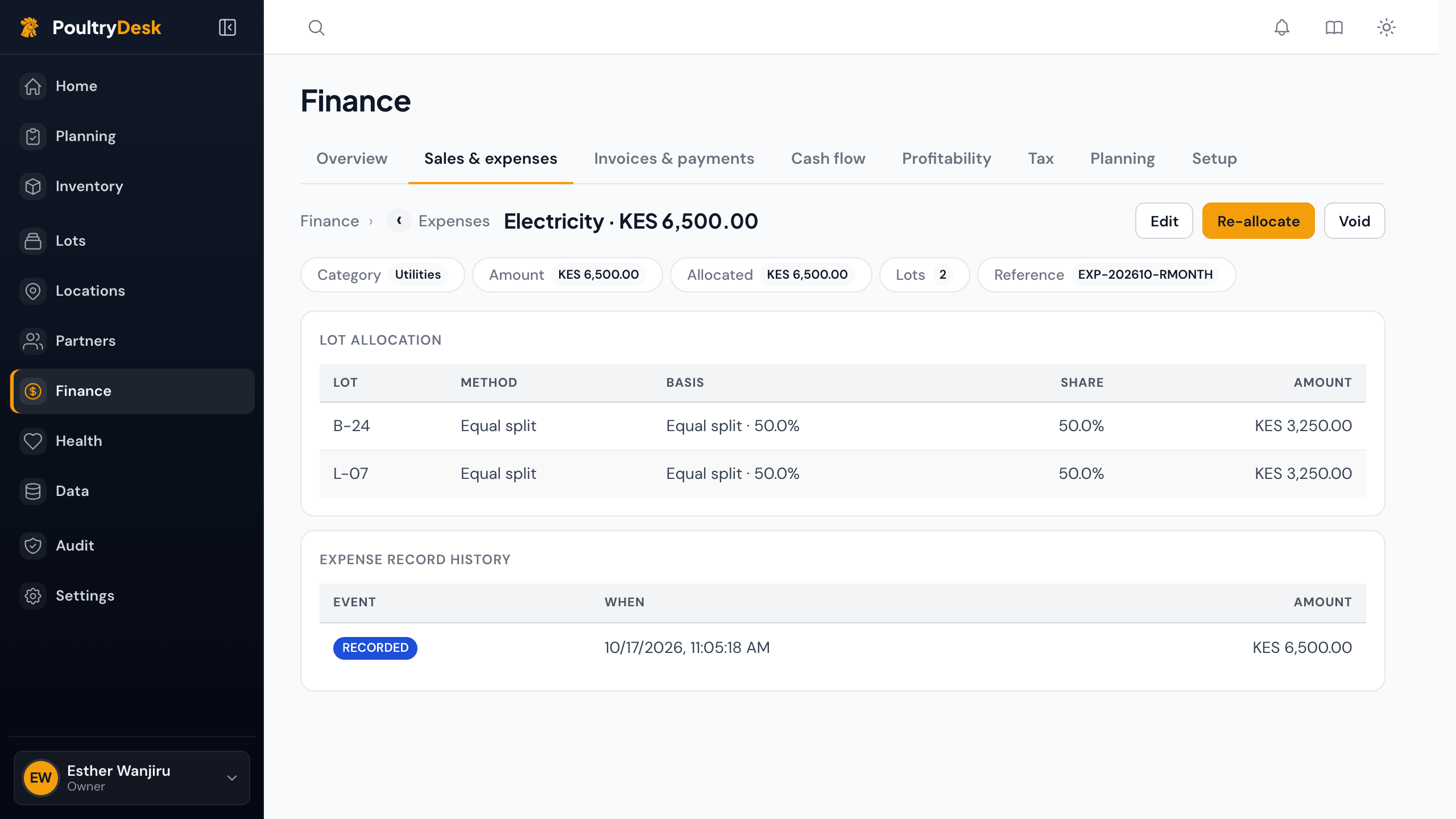
Task: Open notifications bell icon
Action: [x=1282, y=27]
